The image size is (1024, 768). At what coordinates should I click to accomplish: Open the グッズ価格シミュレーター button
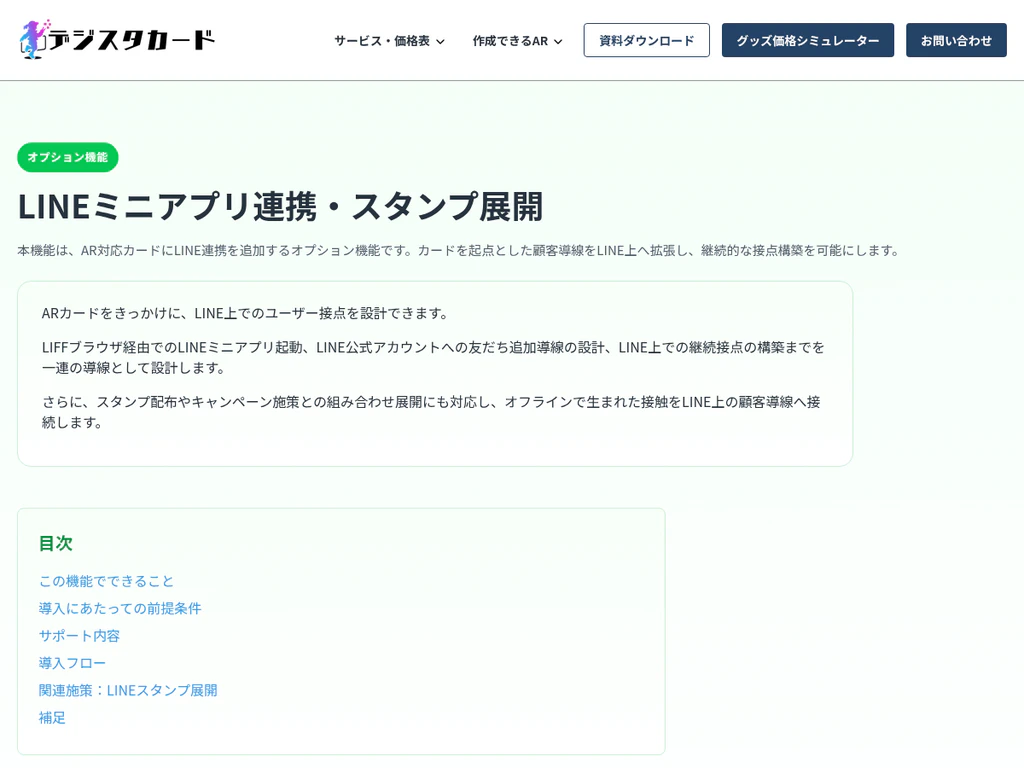[808, 40]
